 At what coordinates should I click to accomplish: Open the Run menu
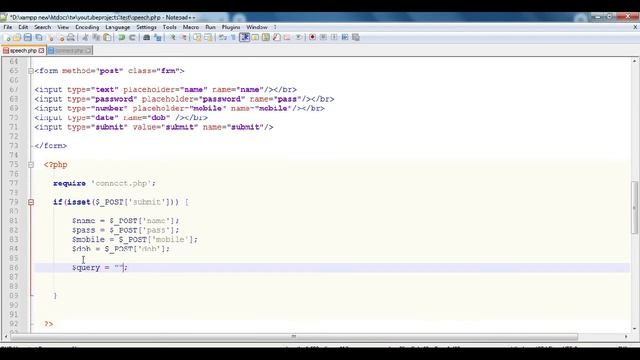click(210, 27)
